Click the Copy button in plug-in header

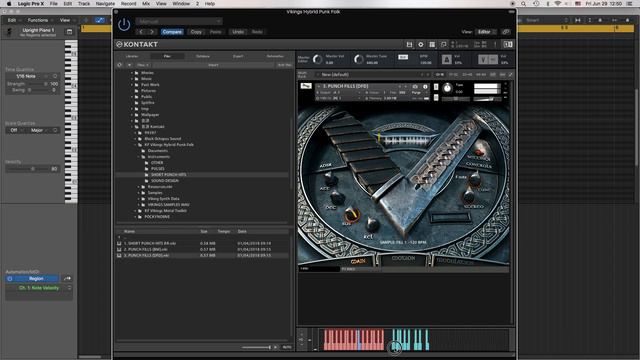pos(196,32)
